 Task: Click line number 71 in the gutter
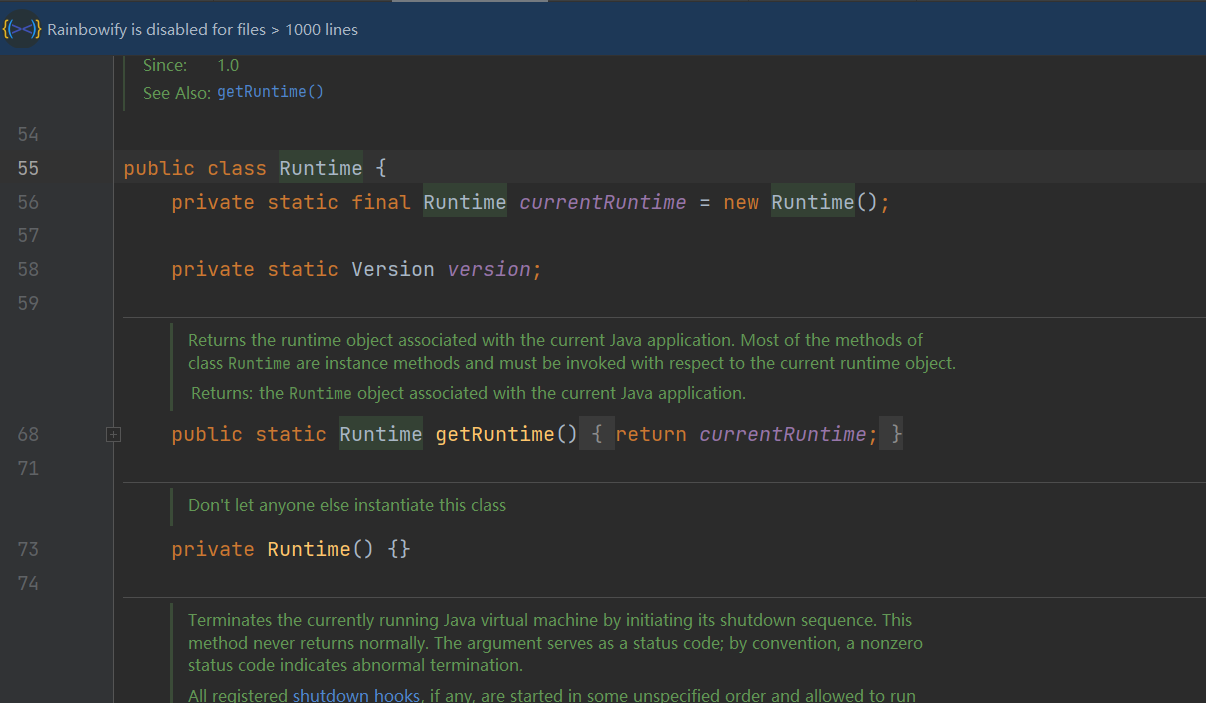pos(28,468)
